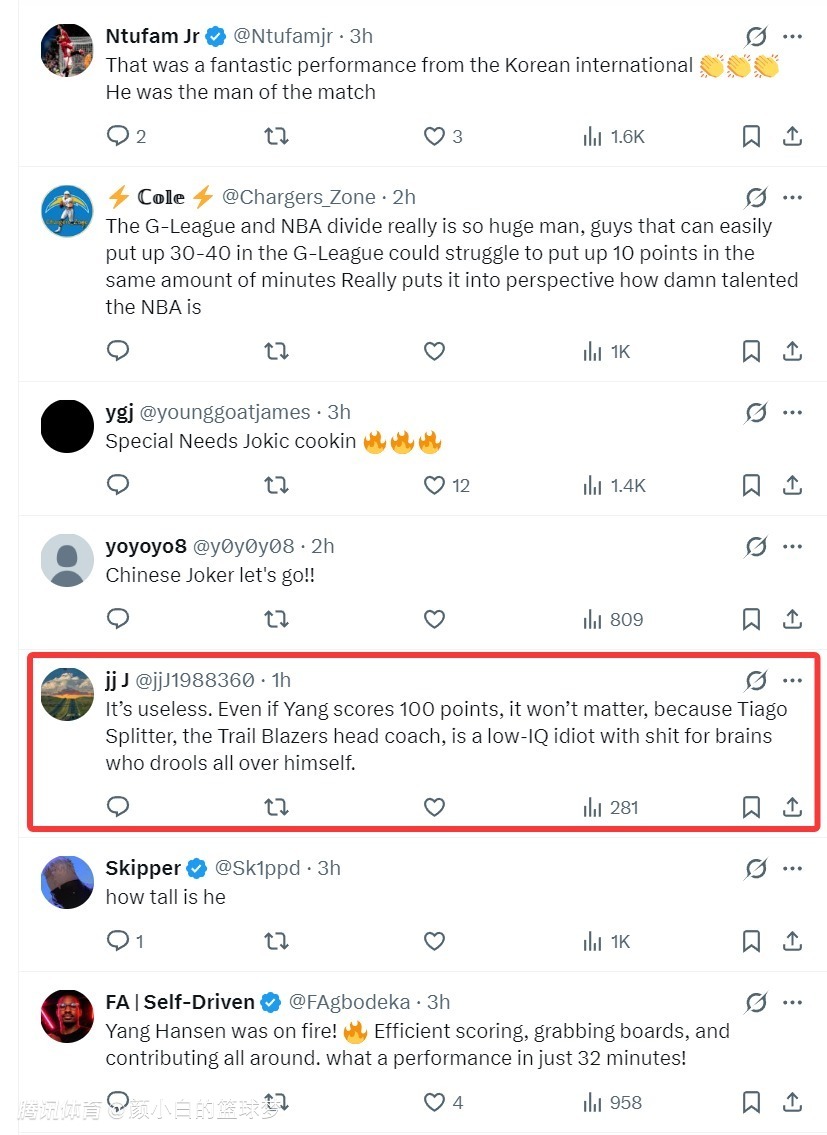Bookmark ygj's tweet

751,485
